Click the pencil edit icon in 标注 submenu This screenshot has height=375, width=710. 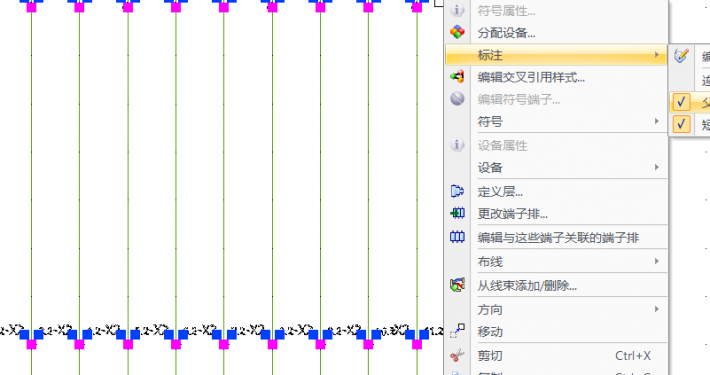(x=681, y=55)
